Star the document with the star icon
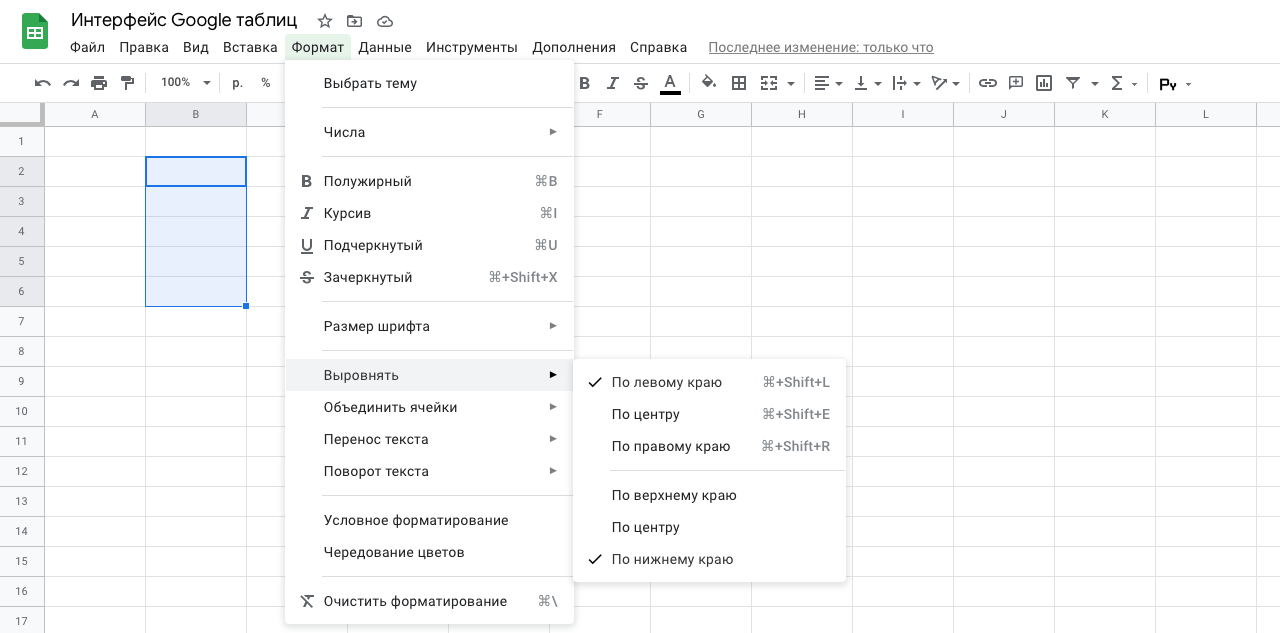This screenshot has width=1280, height=633. coord(325,21)
